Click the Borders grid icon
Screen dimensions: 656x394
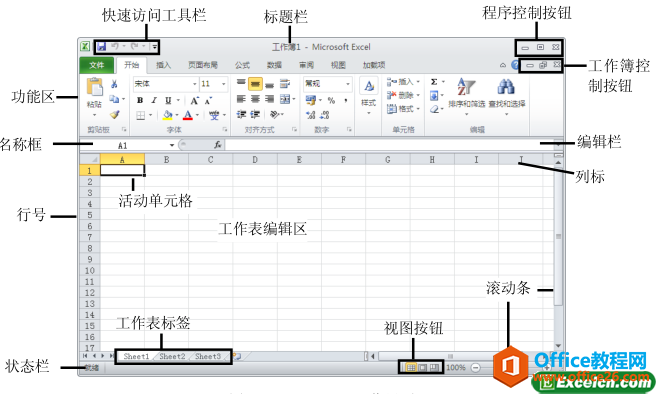pyautogui.click(x=141, y=115)
